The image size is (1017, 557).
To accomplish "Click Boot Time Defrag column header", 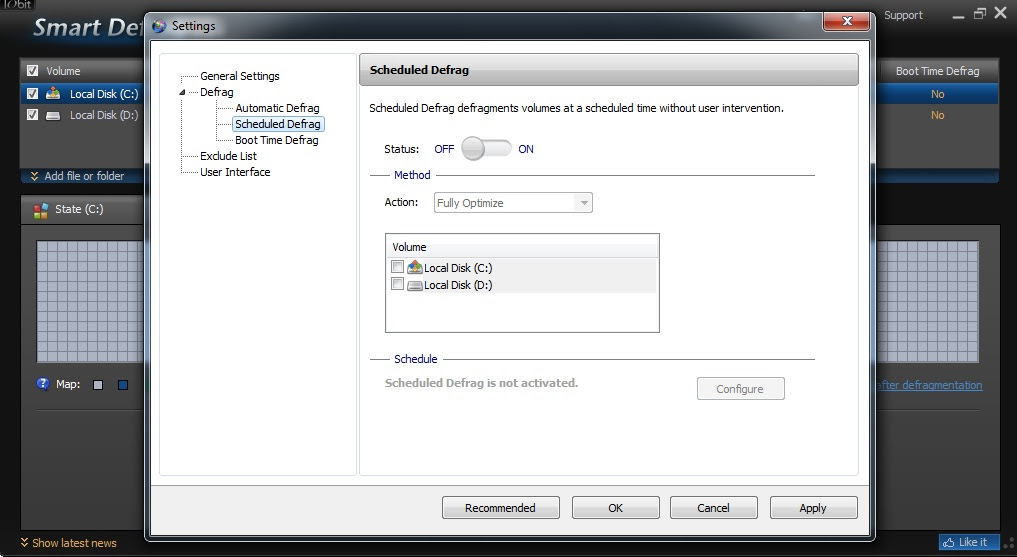I will (x=938, y=71).
